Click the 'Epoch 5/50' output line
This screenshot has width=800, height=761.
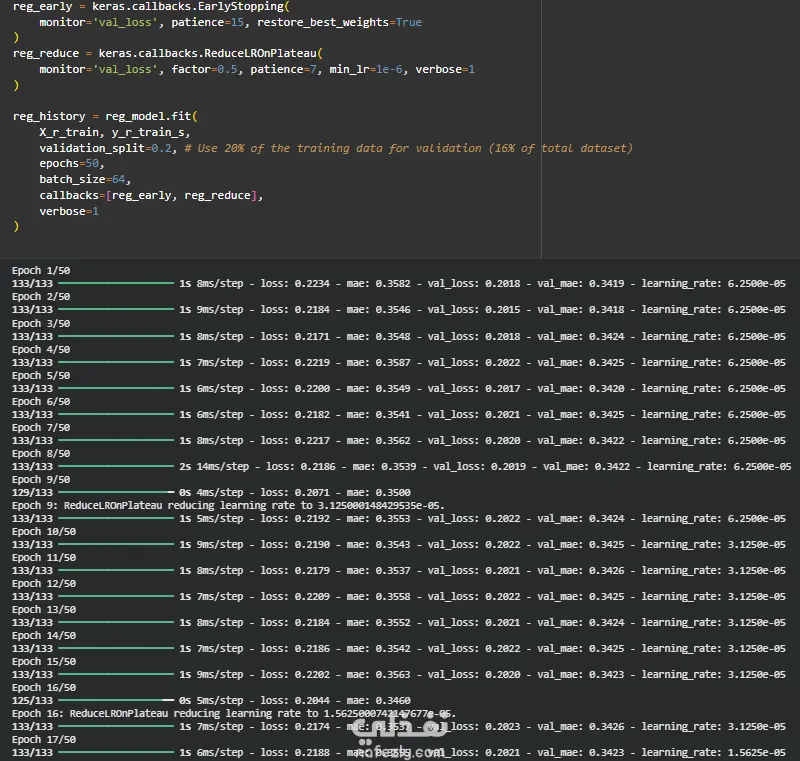pos(41,375)
